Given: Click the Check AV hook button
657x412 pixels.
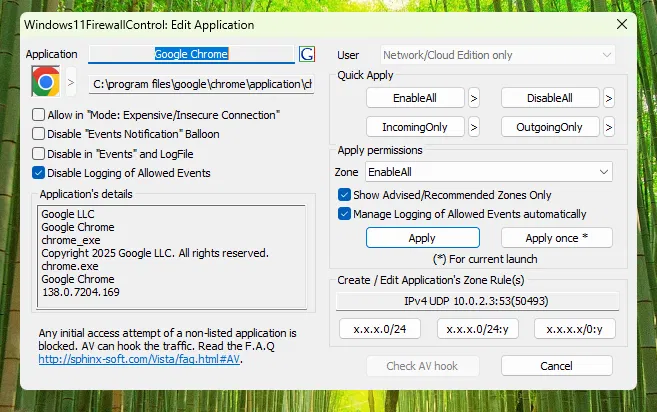Looking at the screenshot, I should [x=422, y=366].
